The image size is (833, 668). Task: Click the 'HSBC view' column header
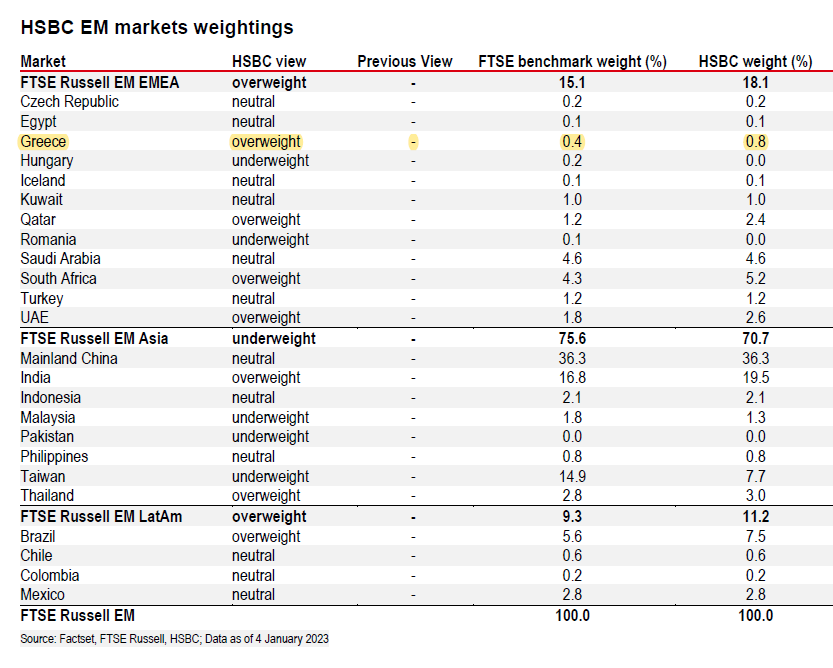tap(269, 61)
